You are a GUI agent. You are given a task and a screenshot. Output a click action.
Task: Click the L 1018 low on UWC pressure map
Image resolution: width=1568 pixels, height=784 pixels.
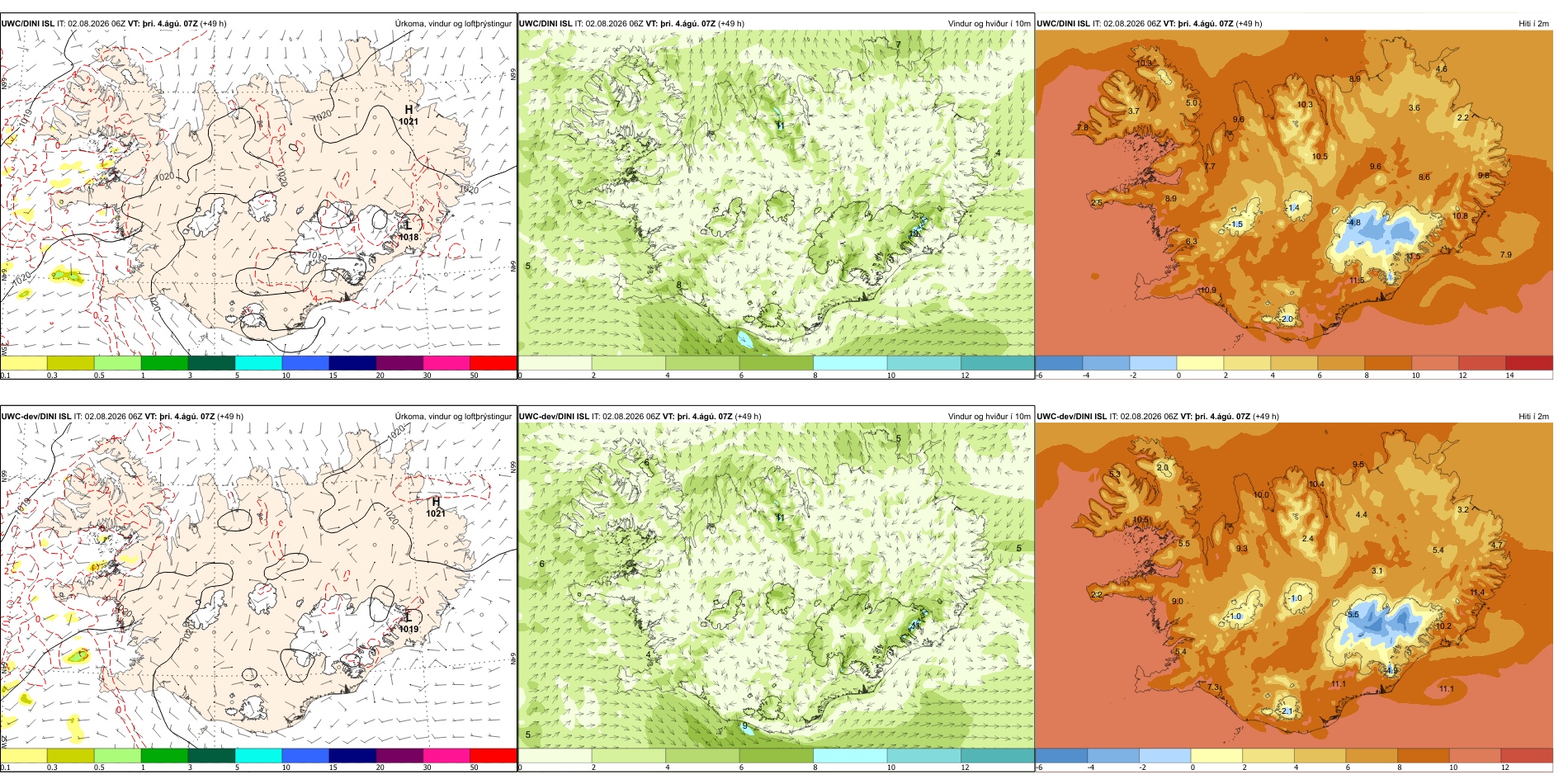[x=409, y=230]
